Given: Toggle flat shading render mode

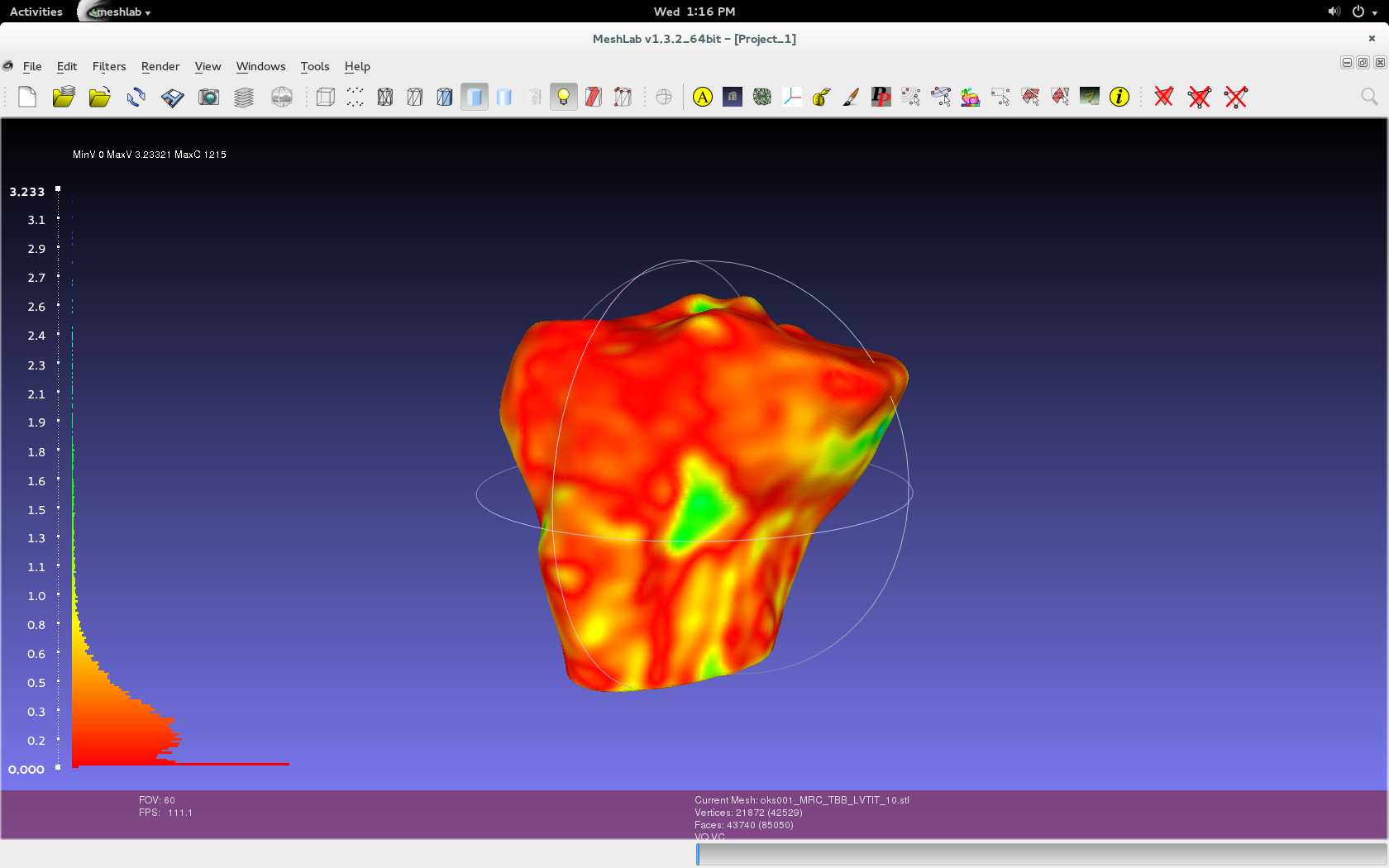Looking at the screenshot, I should click(x=475, y=97).
